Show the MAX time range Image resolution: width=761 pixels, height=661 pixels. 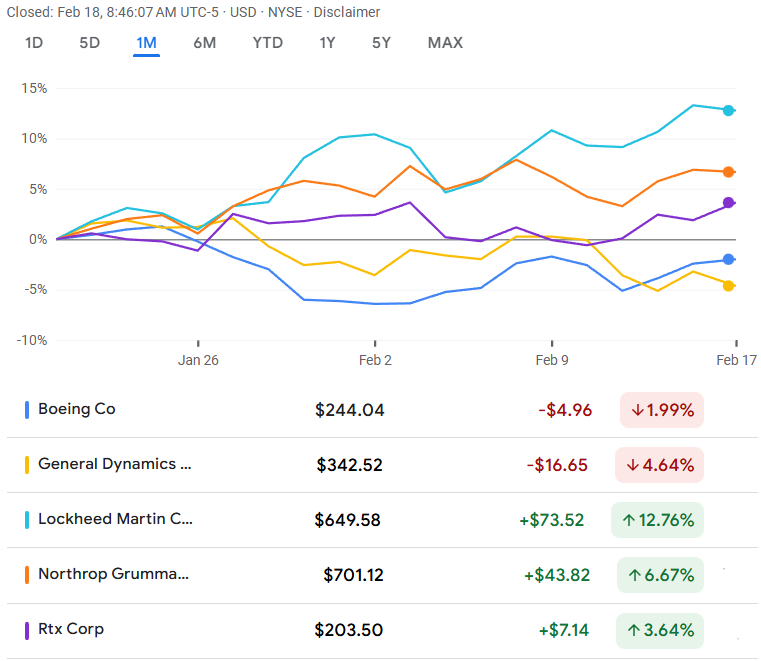pos(445,43)
